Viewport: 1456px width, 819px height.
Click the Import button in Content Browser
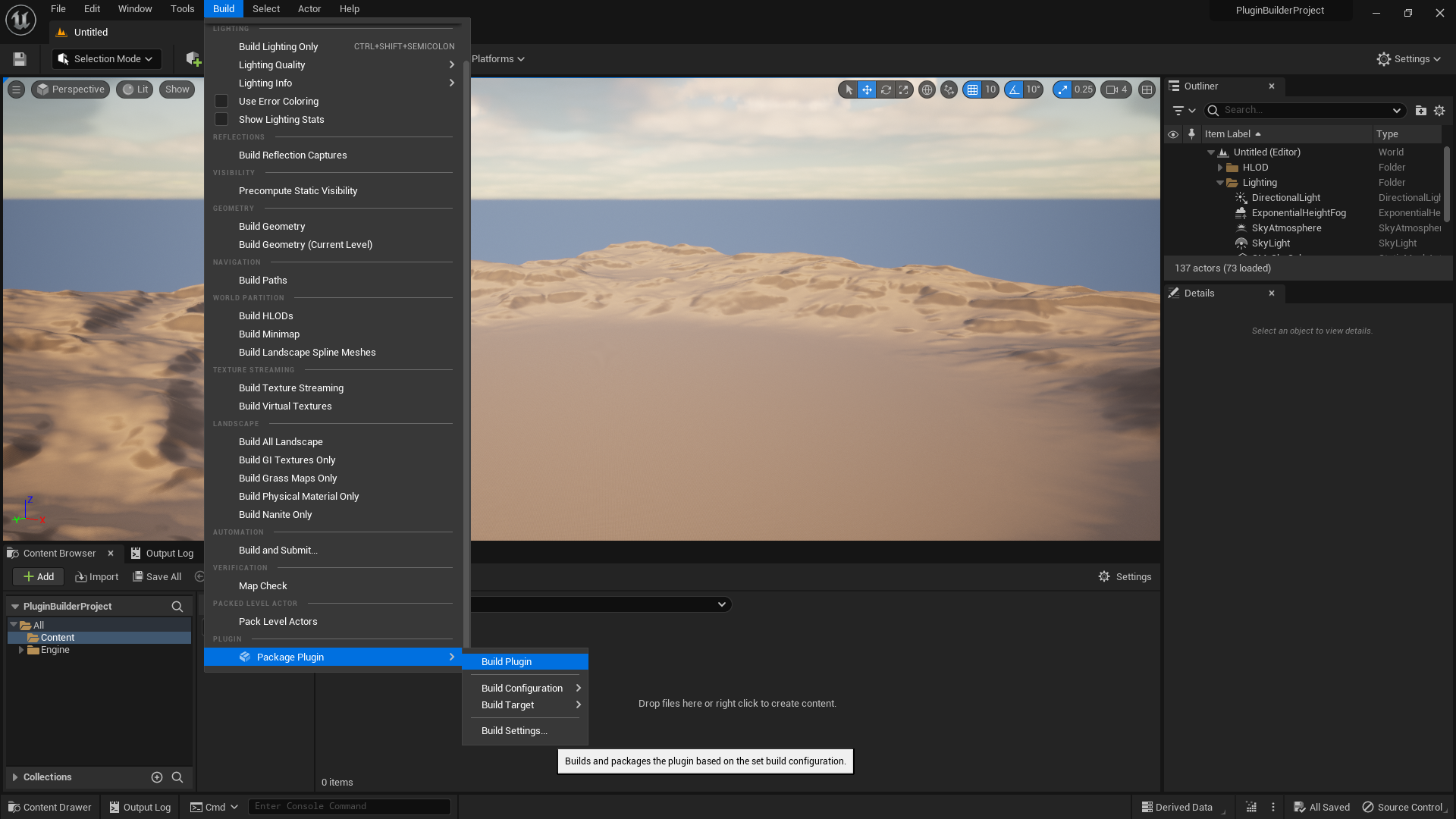coord(97,577)
